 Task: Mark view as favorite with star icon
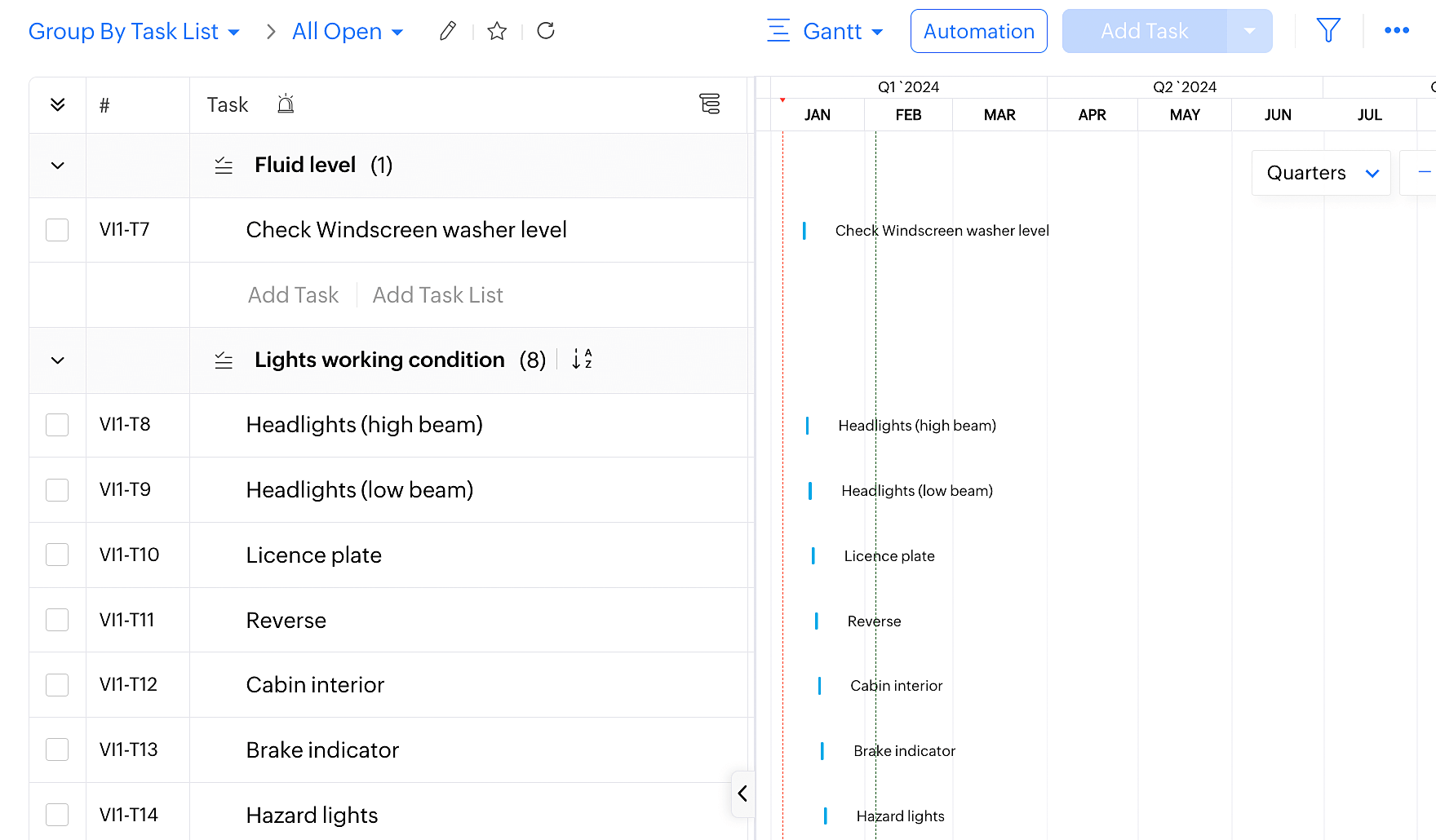pos(497,31)
